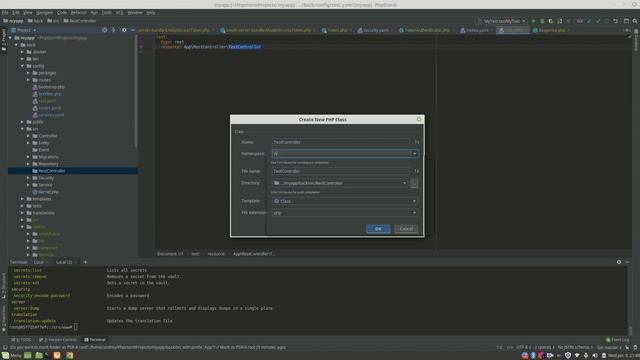Open the File menu

pyautogui.click(x=5, y=13)
